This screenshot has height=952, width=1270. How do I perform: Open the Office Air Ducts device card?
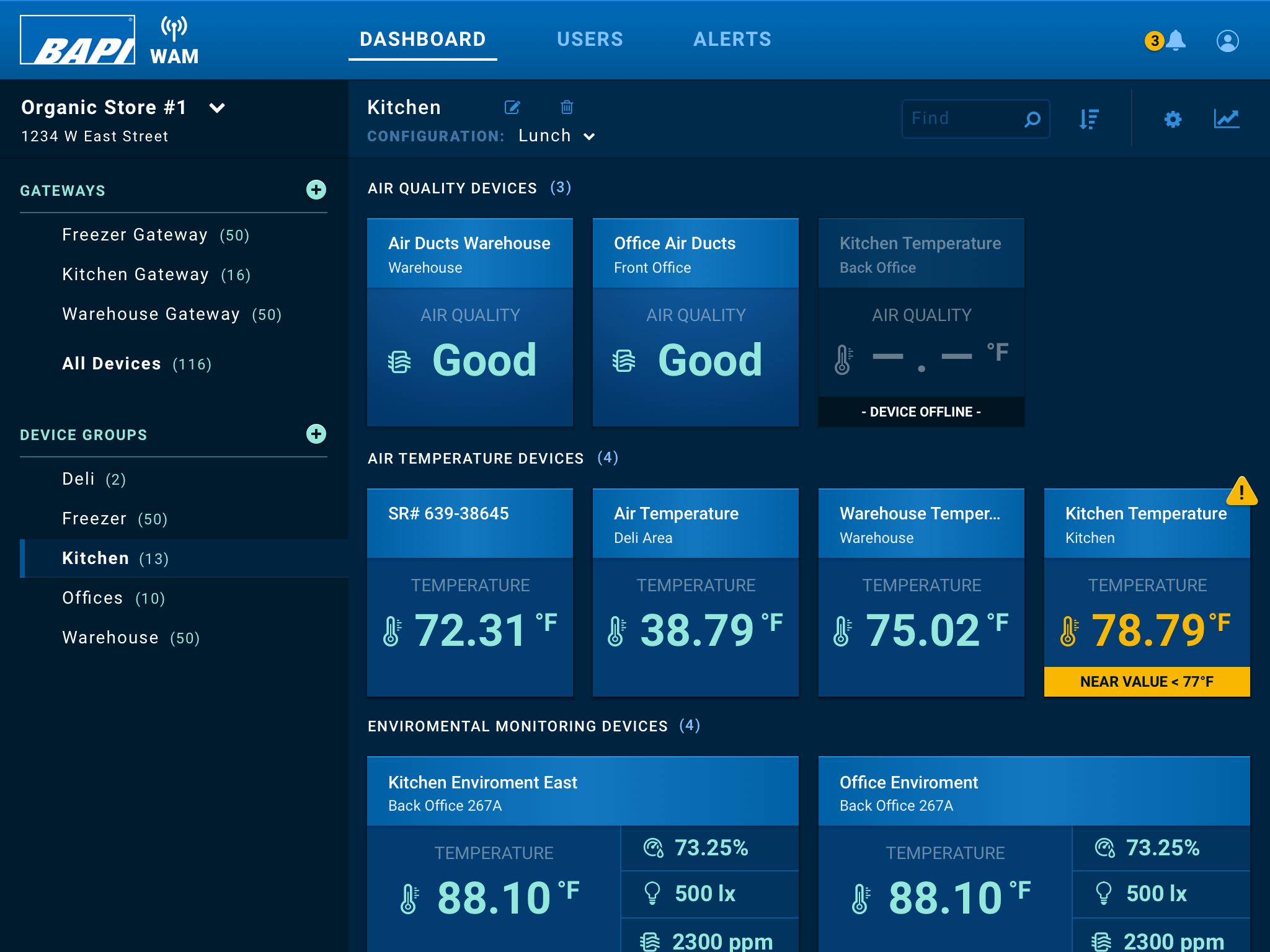pyautogui.click(x=695, y=322)
